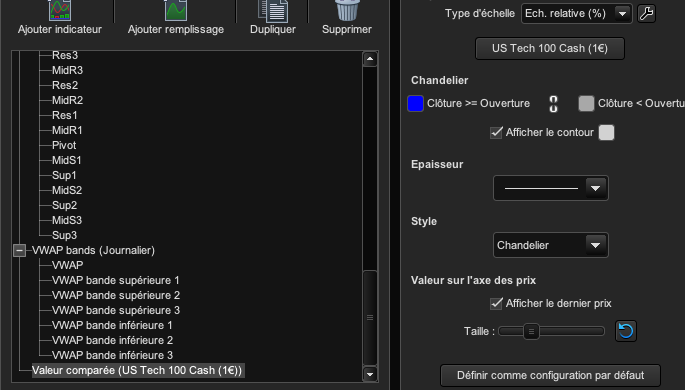Toggle Afficher le contour checkbox
Viewport: 685px width, 390px height.
coord(496,133)
